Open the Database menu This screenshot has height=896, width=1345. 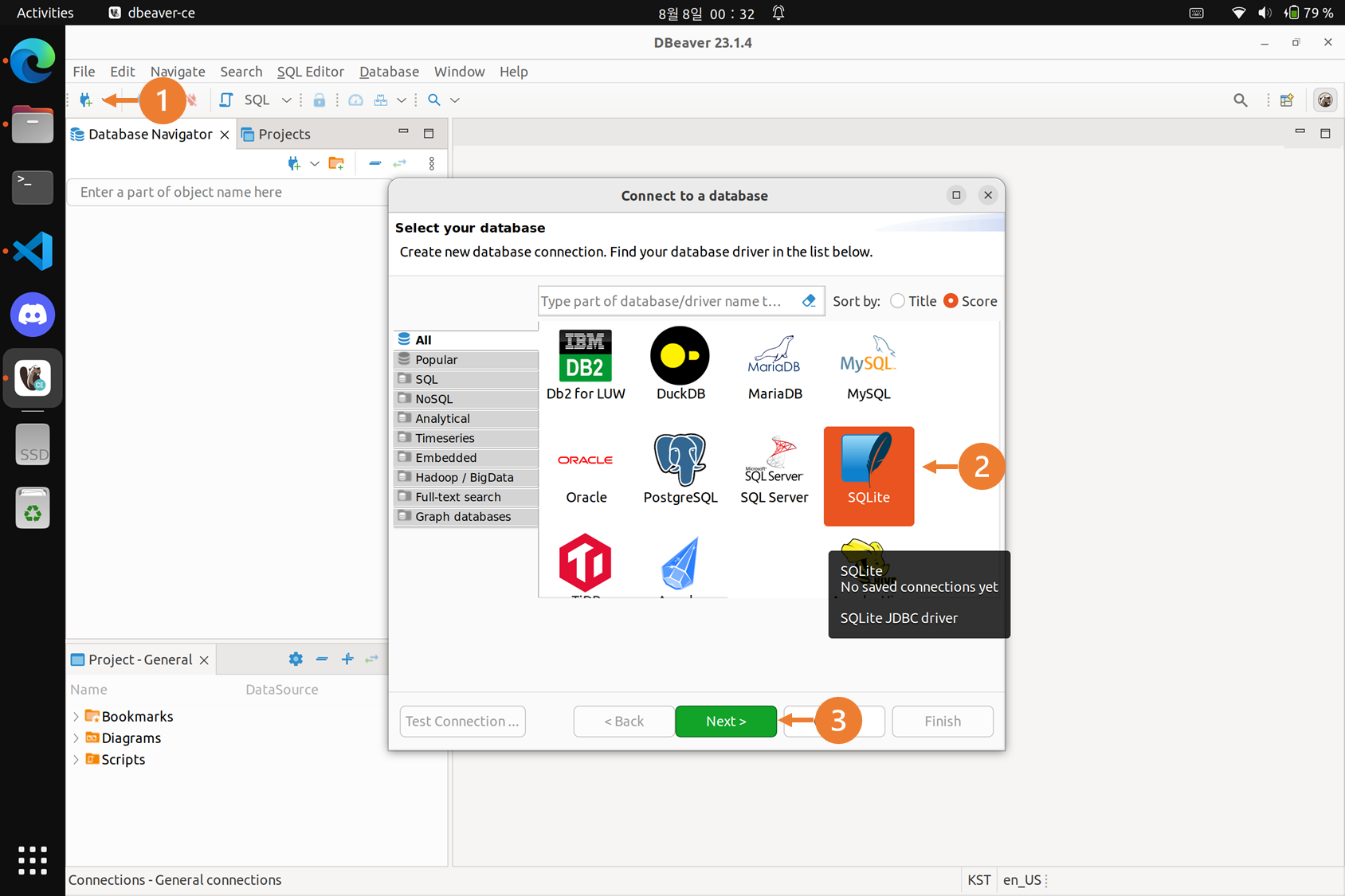pyautogui.click(x=389, y=72)
